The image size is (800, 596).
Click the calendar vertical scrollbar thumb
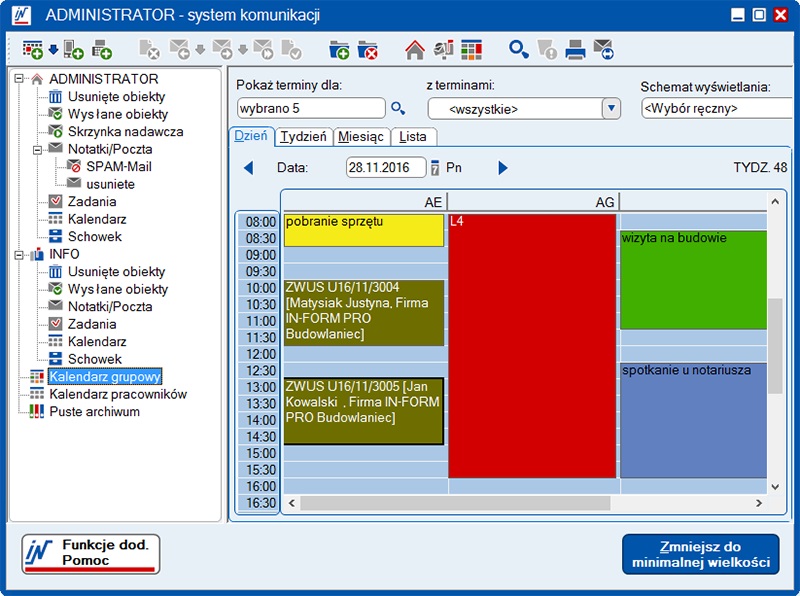click(x=775, y=346)
